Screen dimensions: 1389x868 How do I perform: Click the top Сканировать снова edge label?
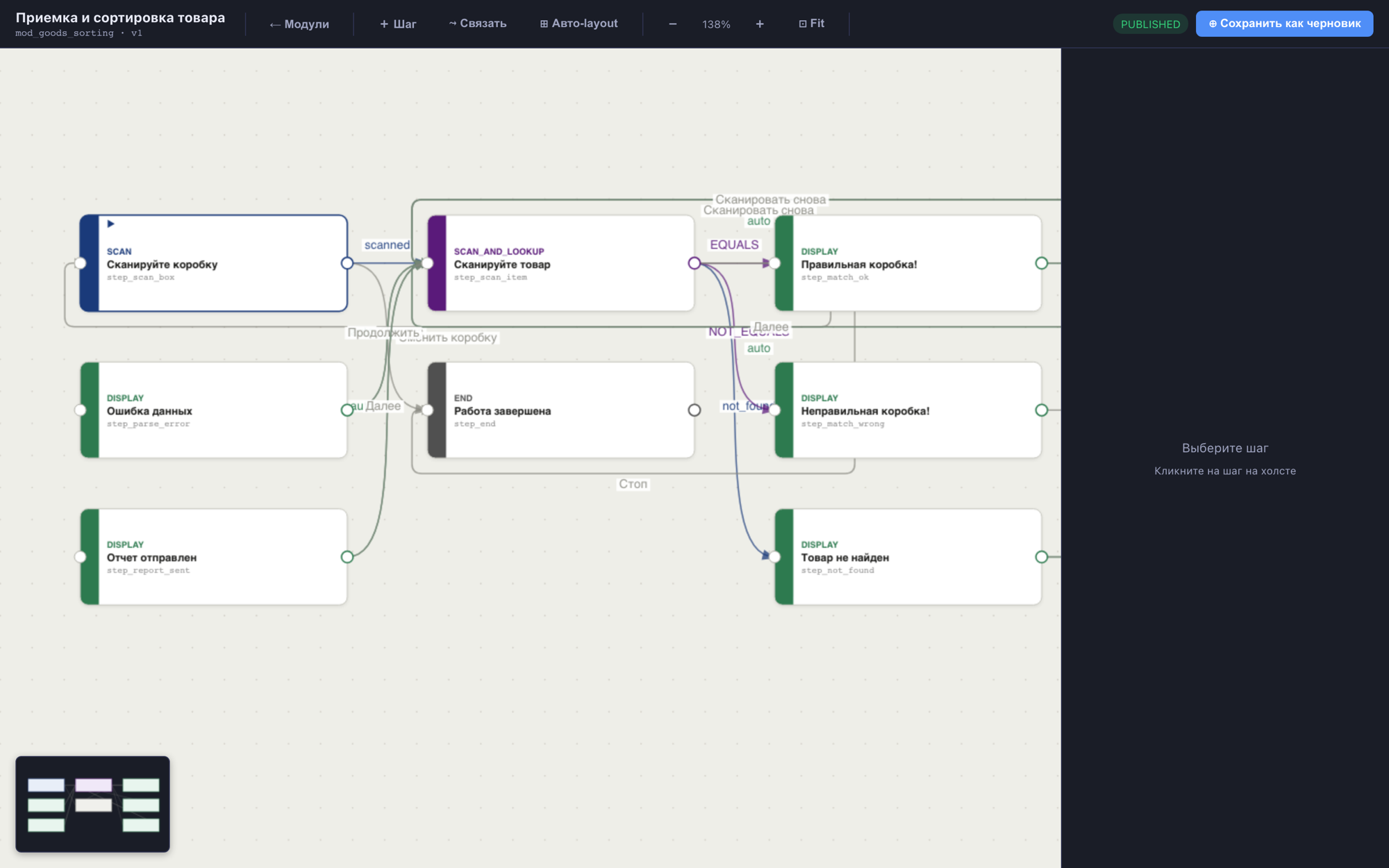coord(770,199)
